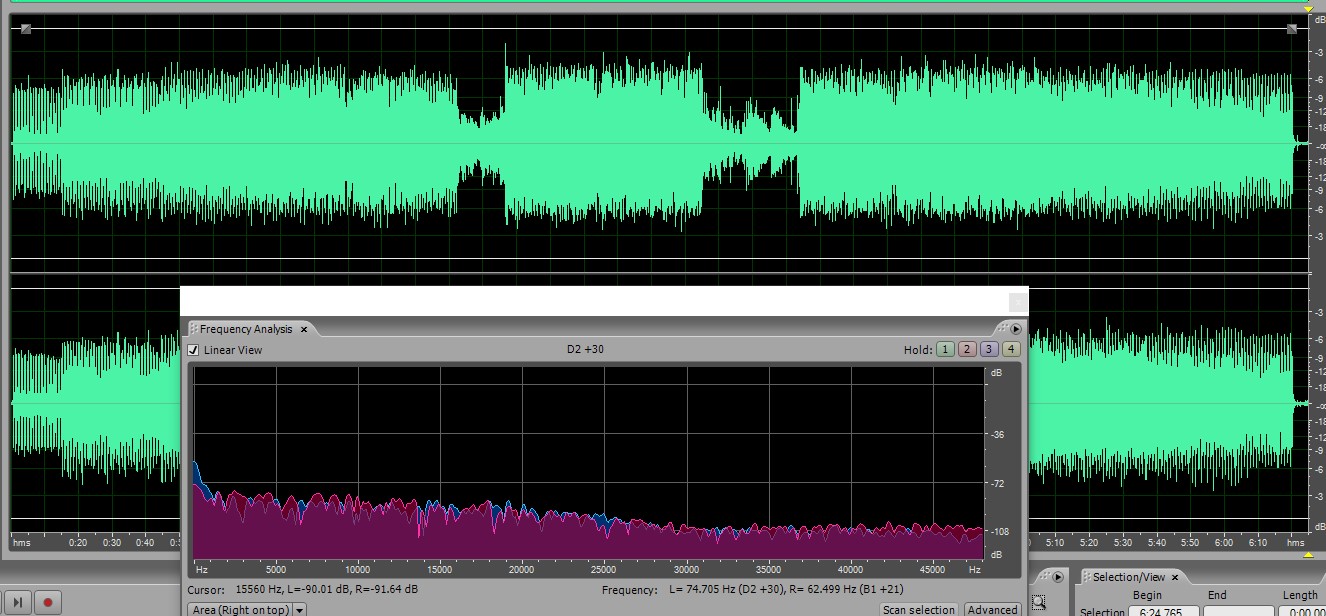Screen dimensions: 1326x616
Task: Click the go-to-end transport button
Action: coord(17,603)
